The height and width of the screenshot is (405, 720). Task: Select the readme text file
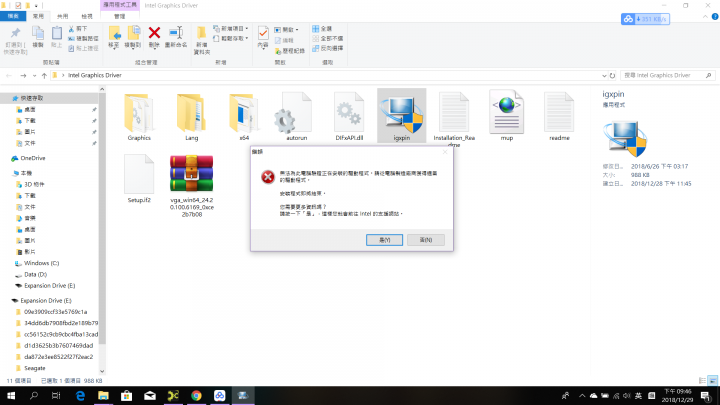click(559, 117)
